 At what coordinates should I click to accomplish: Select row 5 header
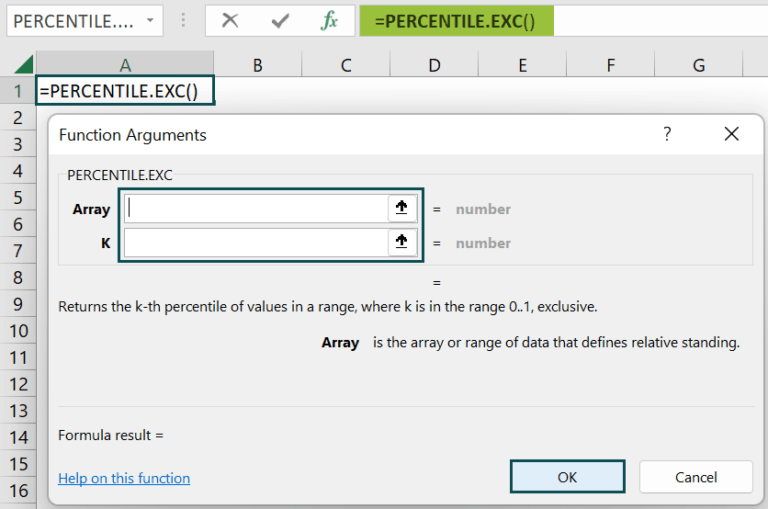click(18, 197)
